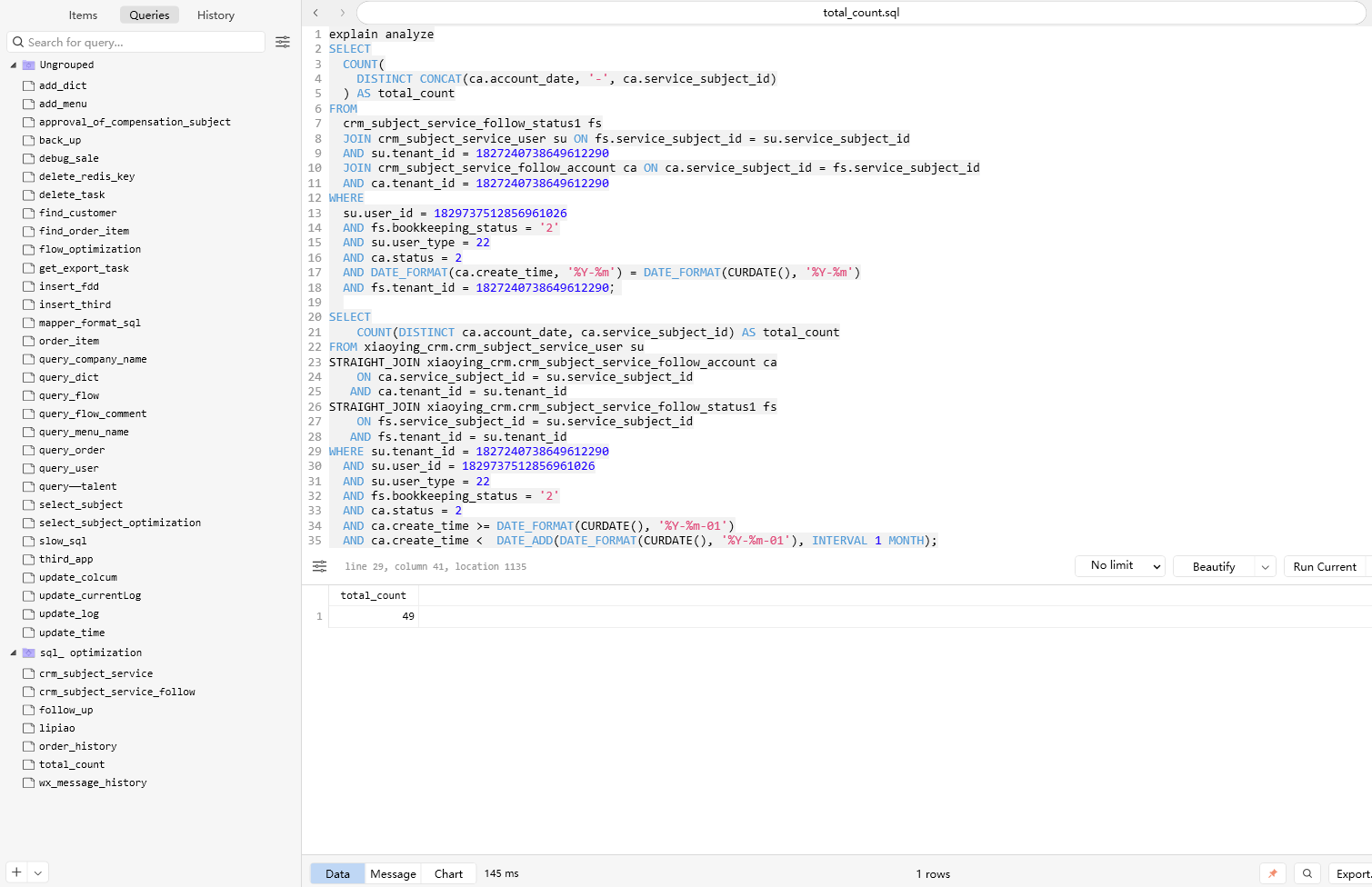1372x887 pixels.
Task: Select the Chart result tab
Action: tap(448, 873)
